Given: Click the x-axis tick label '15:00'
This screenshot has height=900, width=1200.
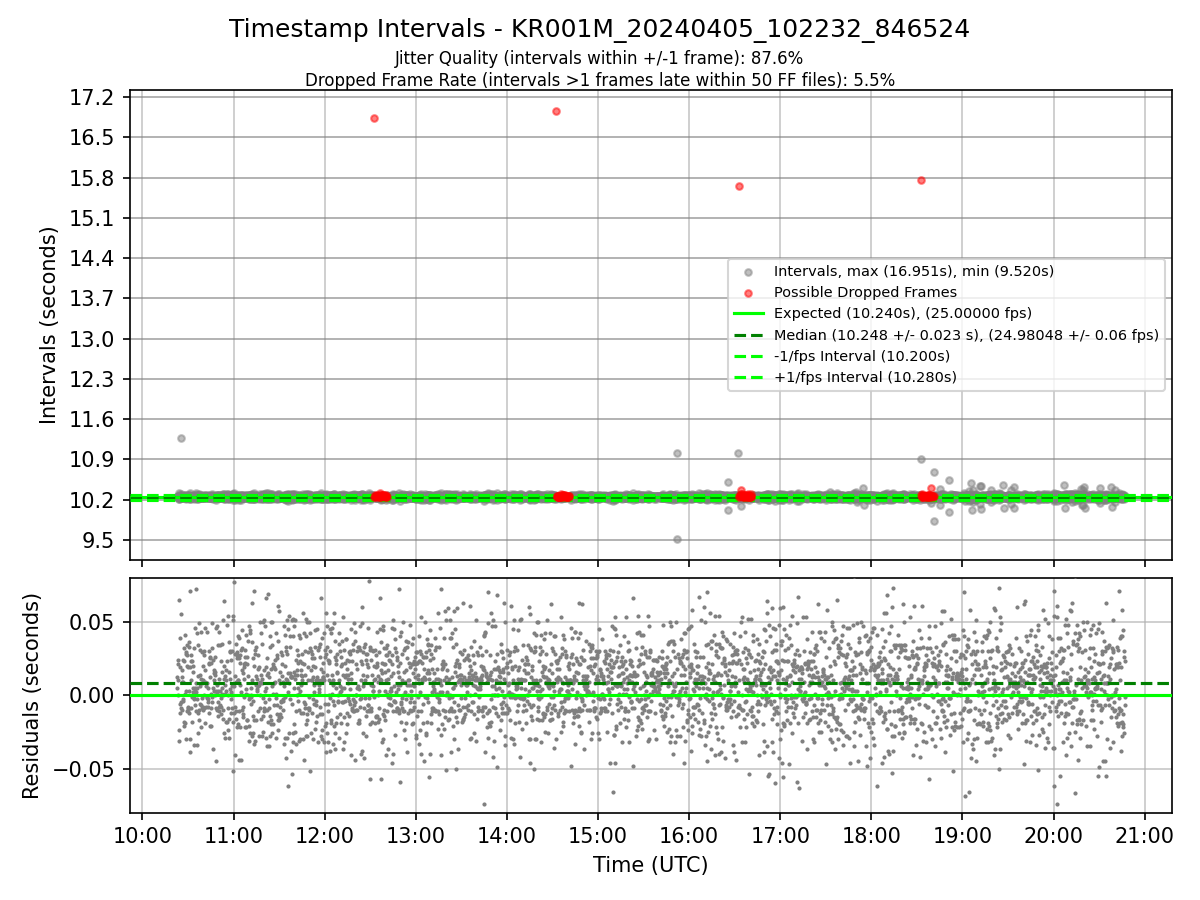Looking at the screenshot, I should tap(597, 835).
